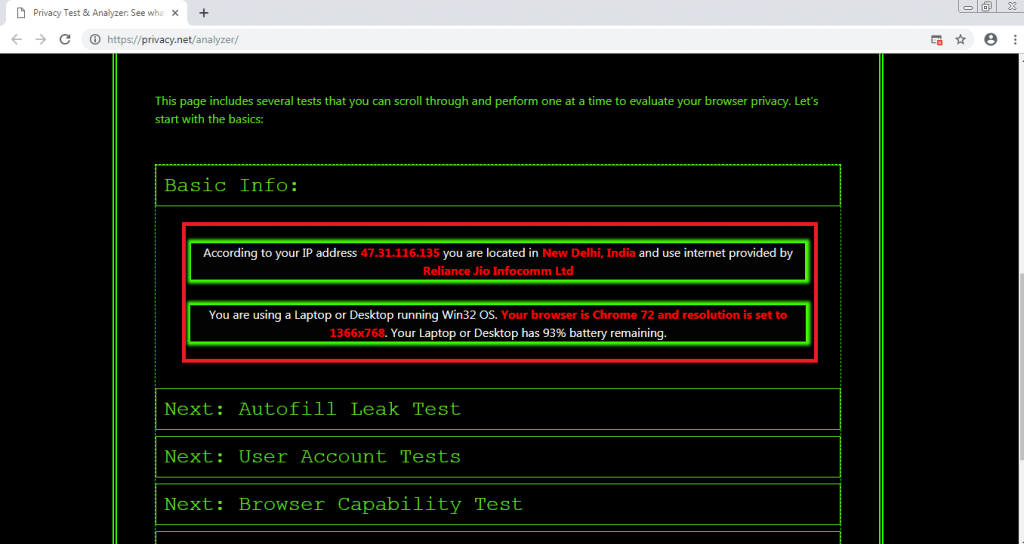The height and width of the screenshot is (544, 1024).
Task: Open a new browser tab
Action: coord(204,12)
